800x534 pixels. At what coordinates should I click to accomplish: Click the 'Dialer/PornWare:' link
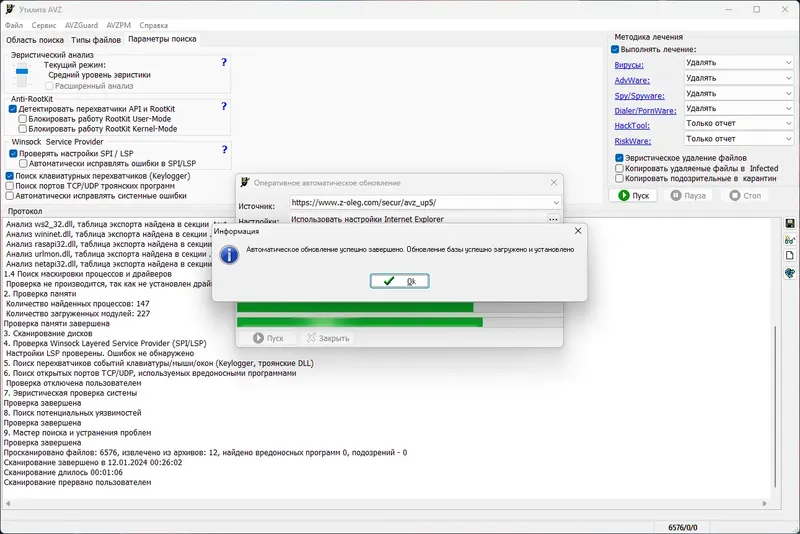pyautogui.click(x=645, y=111)
